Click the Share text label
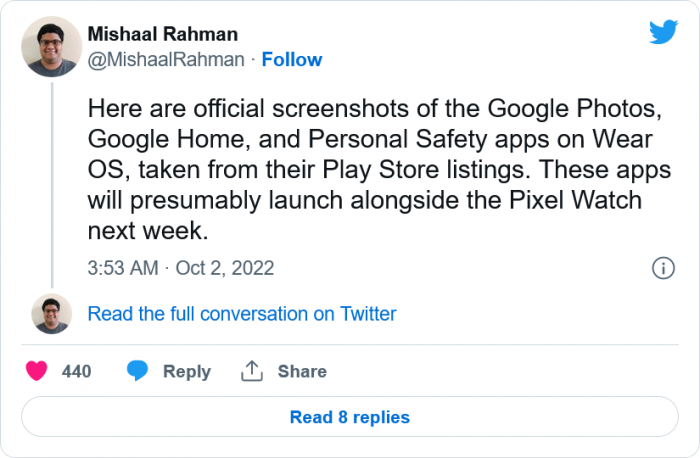This screenshot has height=458, width=700. point(302,371)
